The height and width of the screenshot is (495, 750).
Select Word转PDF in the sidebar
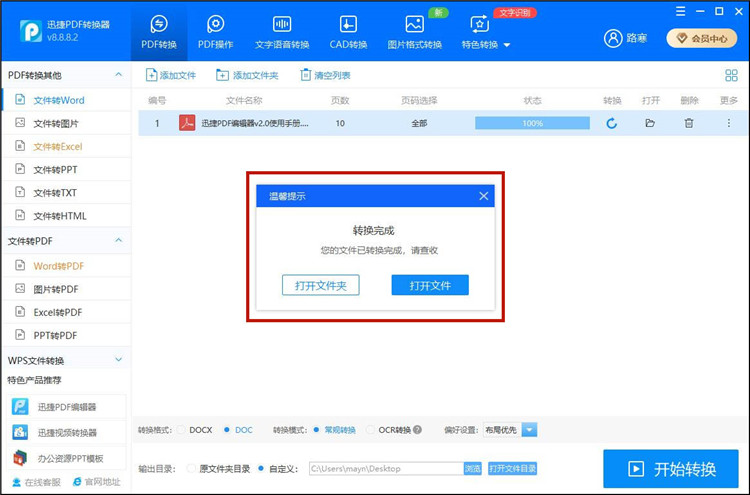[x=66, y=266]
